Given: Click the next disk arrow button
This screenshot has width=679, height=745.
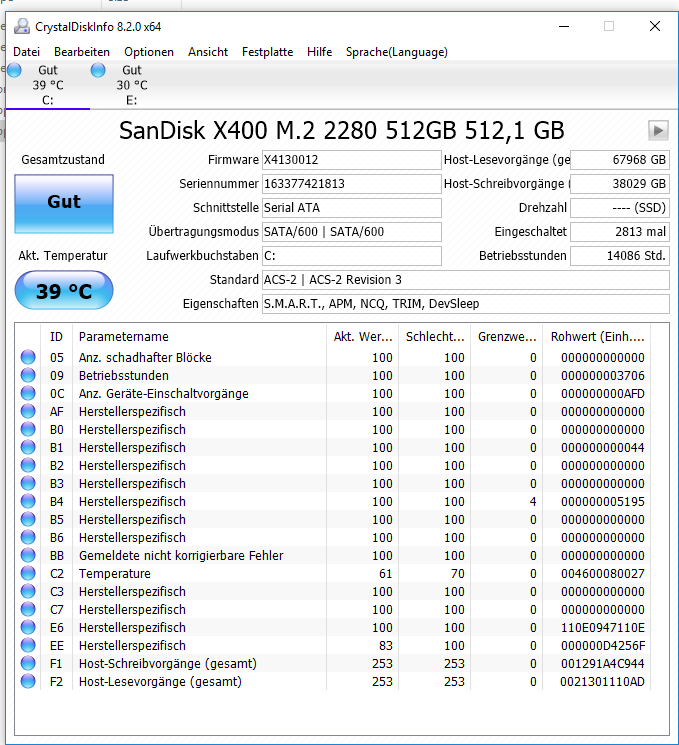Looking at the screenshot, I should (658, 130).
